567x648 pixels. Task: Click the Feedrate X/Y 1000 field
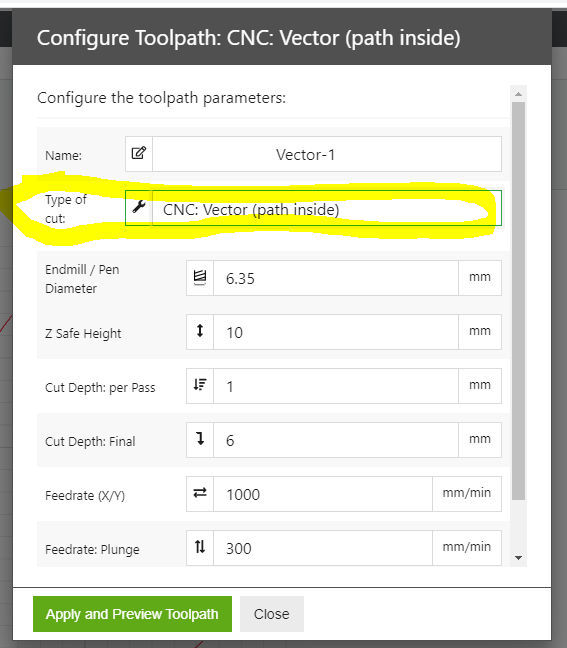pos(323,494)
